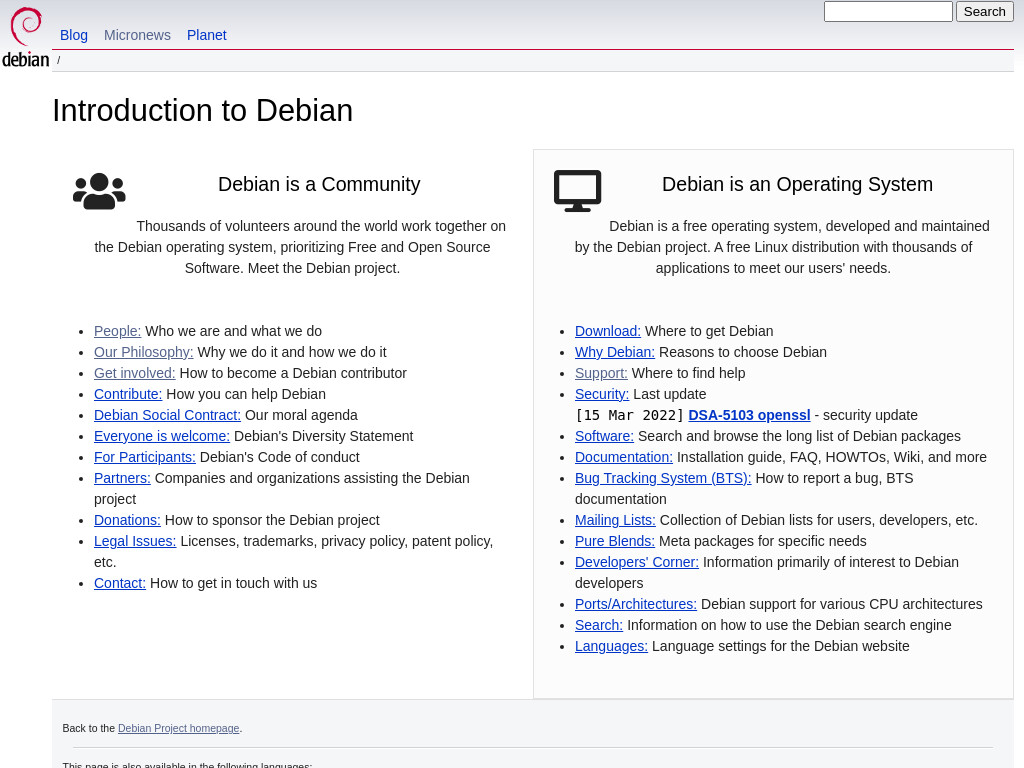The height and width of the screenshot is (768, 1024).
Task: Visit the Pure Blends link
Action: point(615,541)
